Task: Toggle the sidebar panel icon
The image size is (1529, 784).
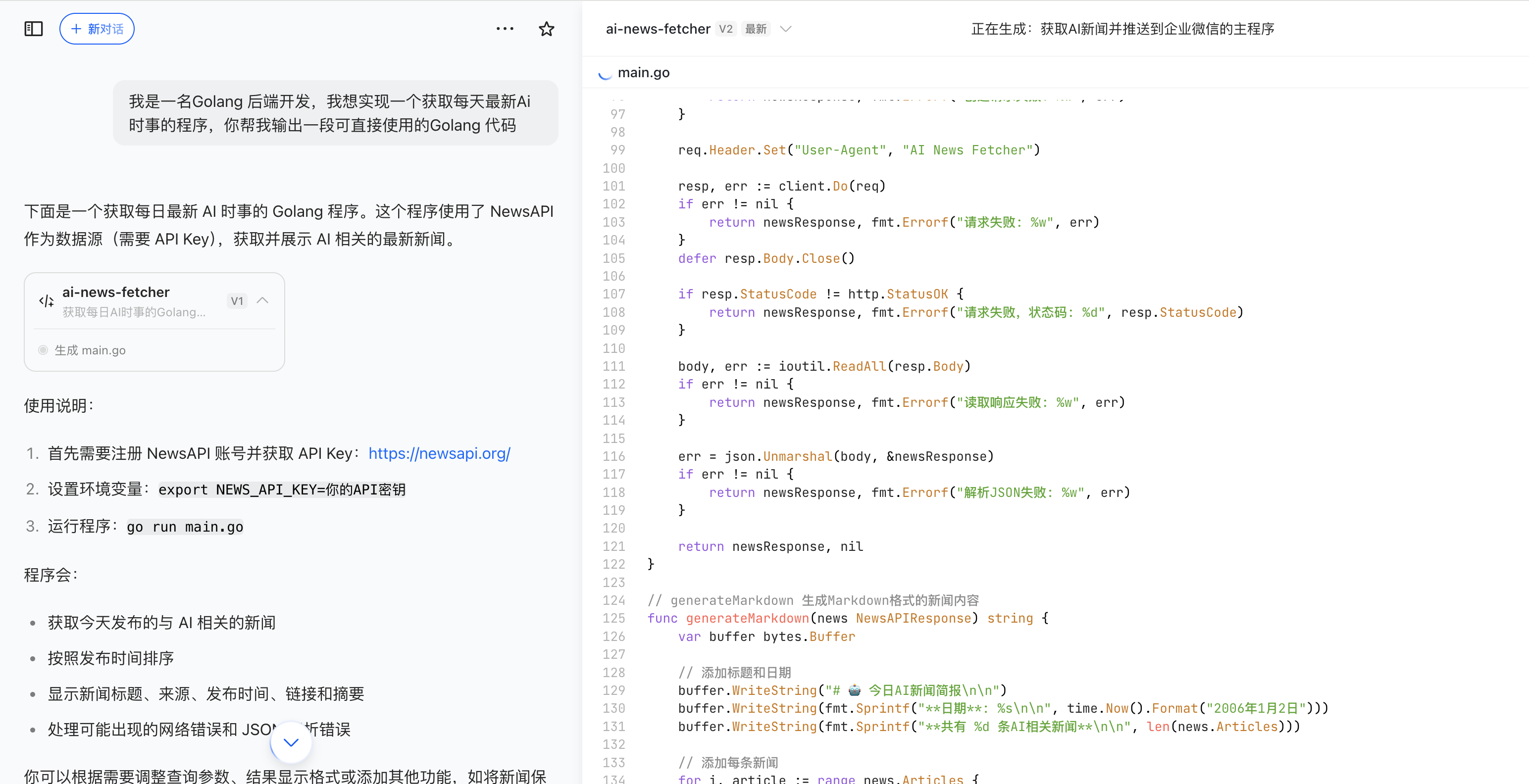Action: point(33,29)
